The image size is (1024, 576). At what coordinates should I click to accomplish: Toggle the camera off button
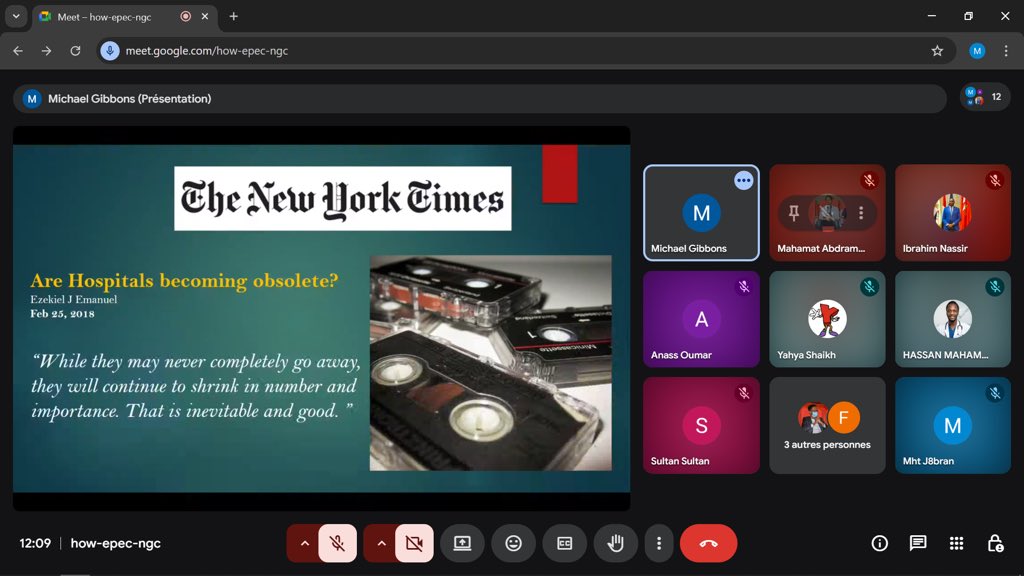pyautogui.click(x=414, y=543)
